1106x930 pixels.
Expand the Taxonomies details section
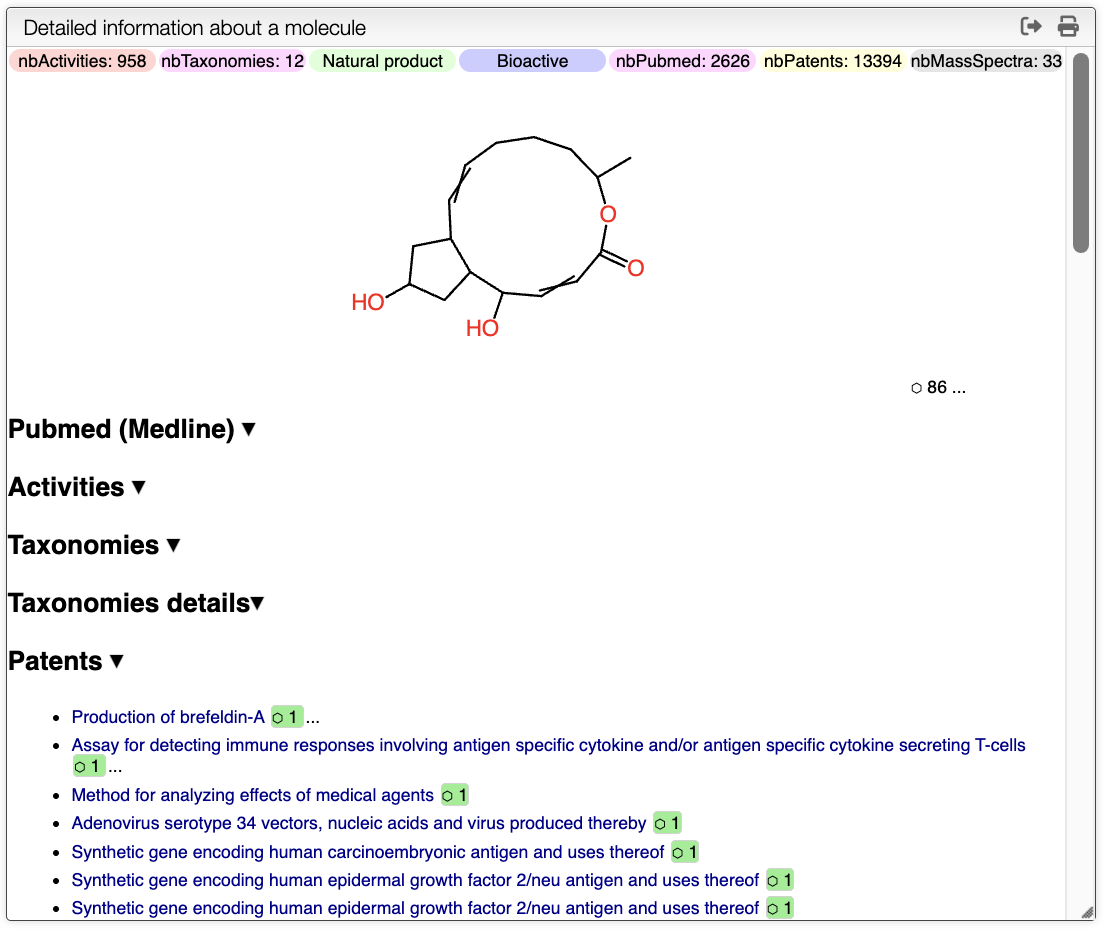point(136,603)
